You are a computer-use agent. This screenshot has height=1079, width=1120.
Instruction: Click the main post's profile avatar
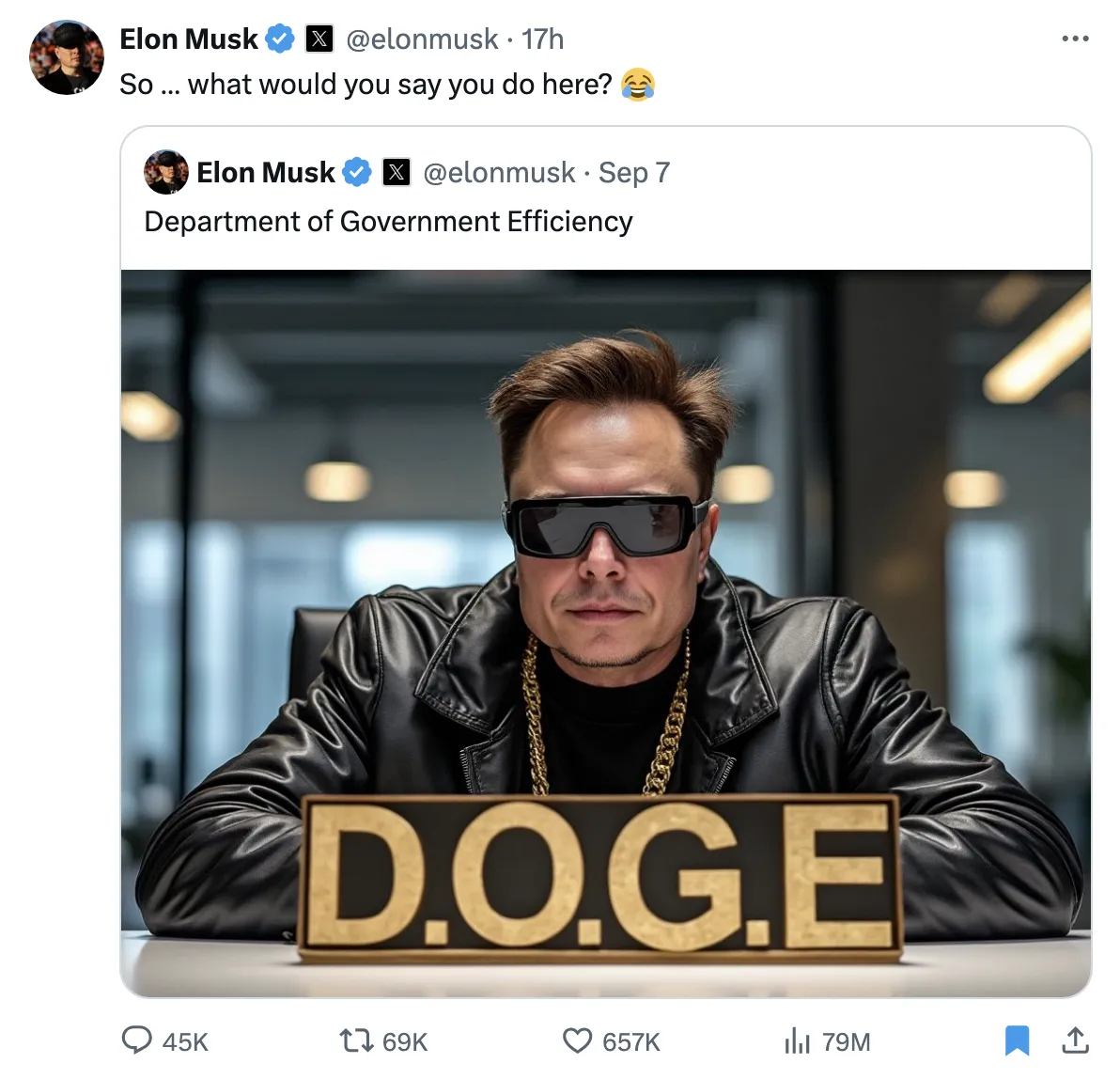click(x=67, y=58)
